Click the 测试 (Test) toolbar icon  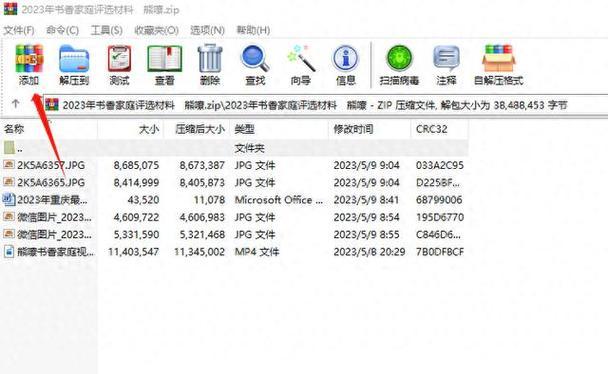[x=119, y=59]
